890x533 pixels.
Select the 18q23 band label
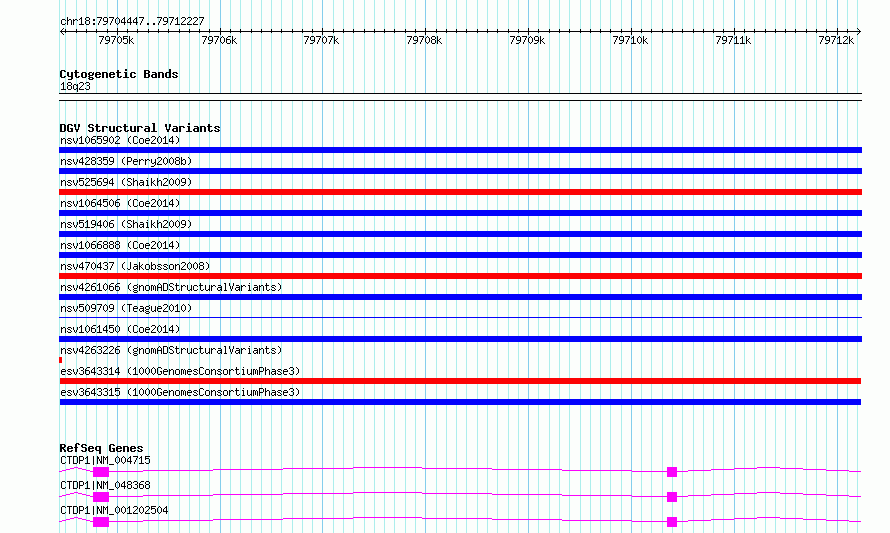point(75,86)
